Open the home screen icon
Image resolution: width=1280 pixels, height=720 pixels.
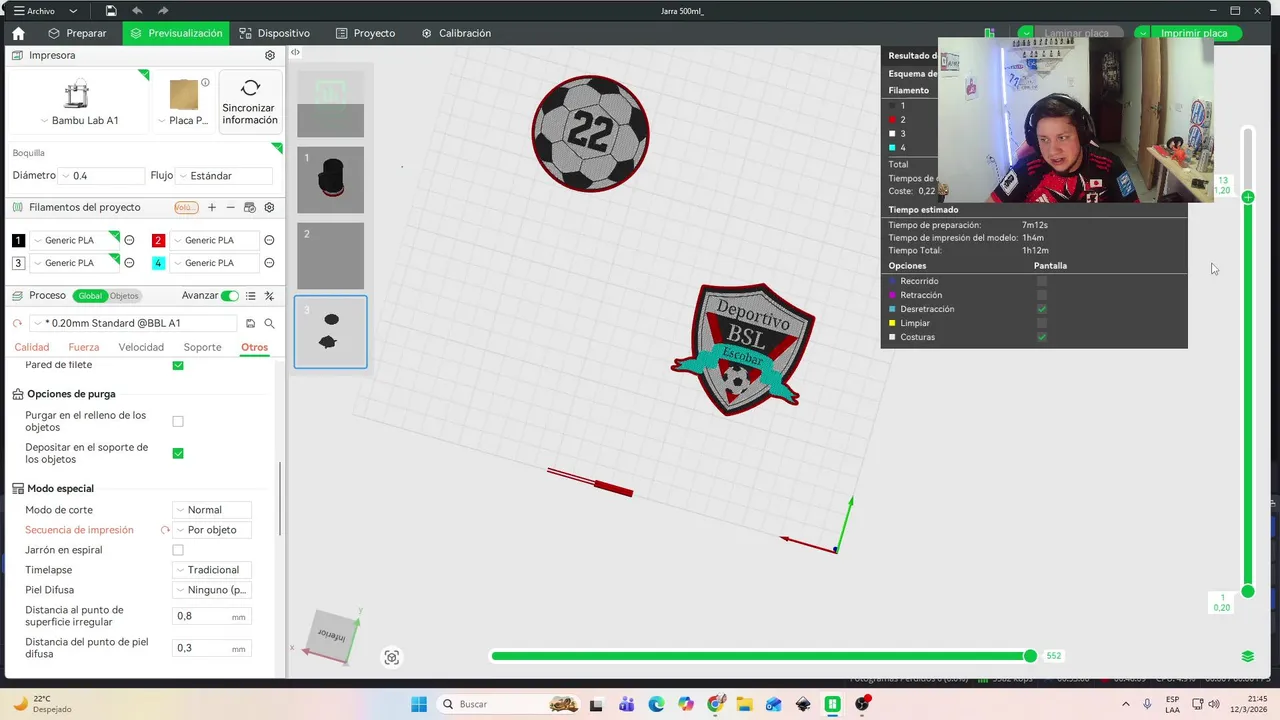pyautogui.click(x=18, y=33)
